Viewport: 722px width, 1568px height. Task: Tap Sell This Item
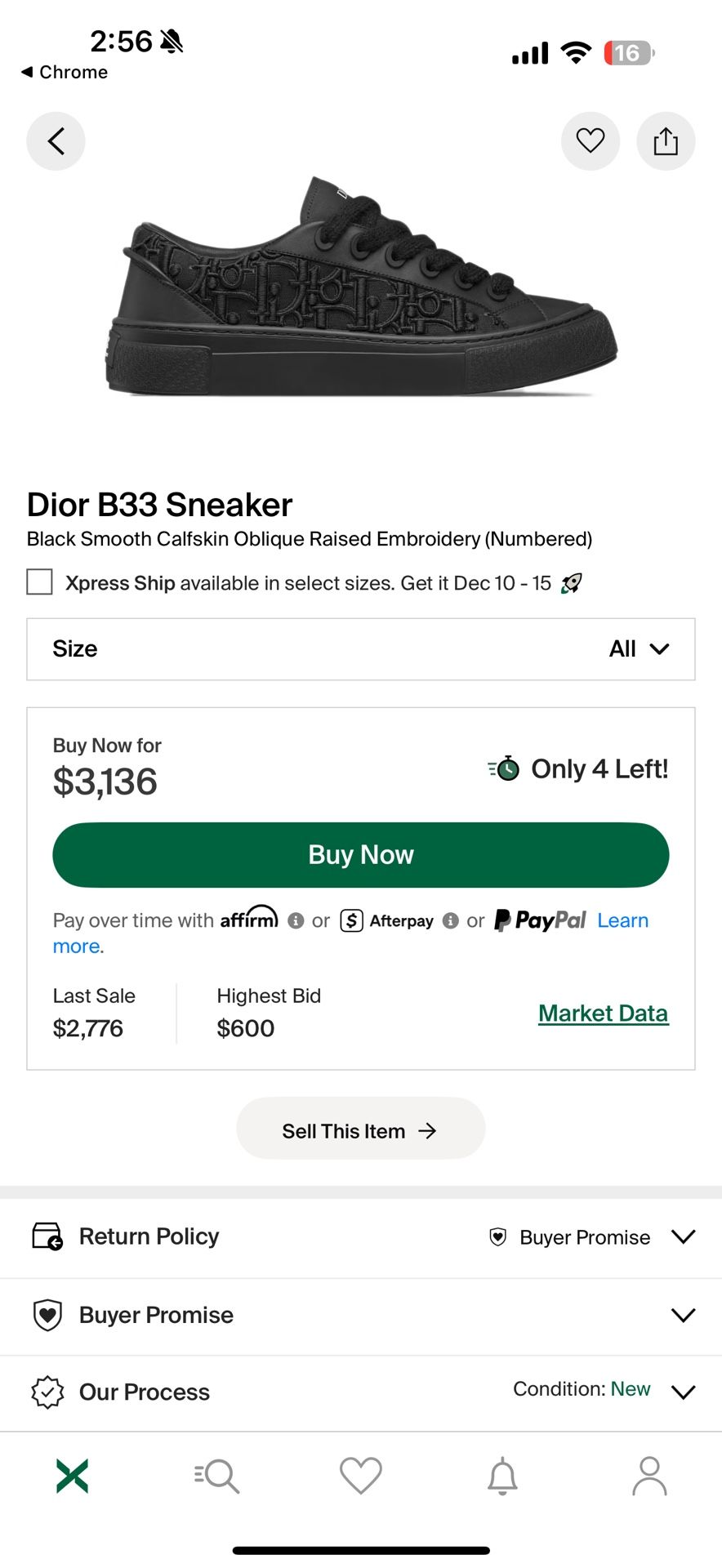tap(360, 1129)
